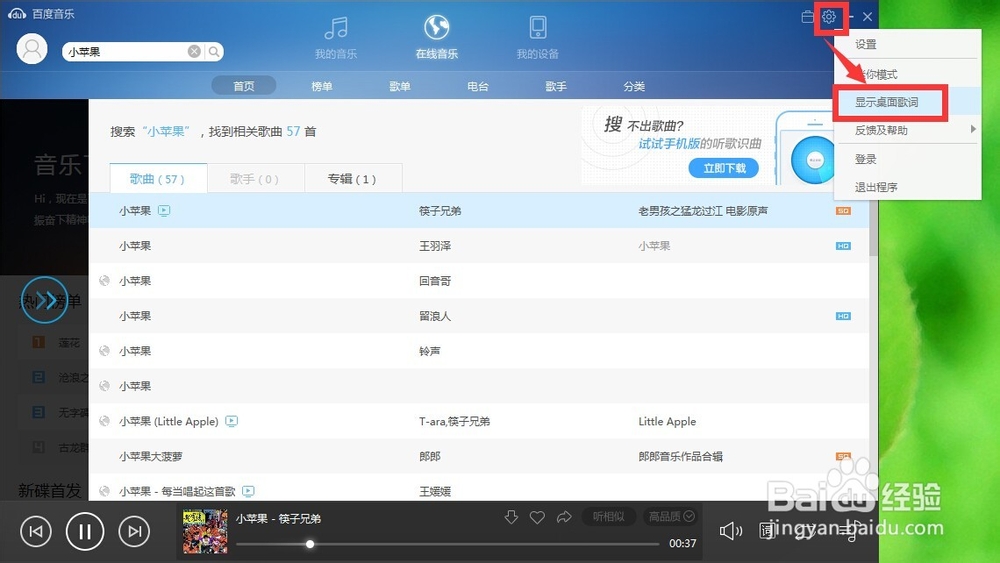Play MV of 小苹果 - 每当唱起这首歌
Screen dimensions: 1000x563
(249, 491)
